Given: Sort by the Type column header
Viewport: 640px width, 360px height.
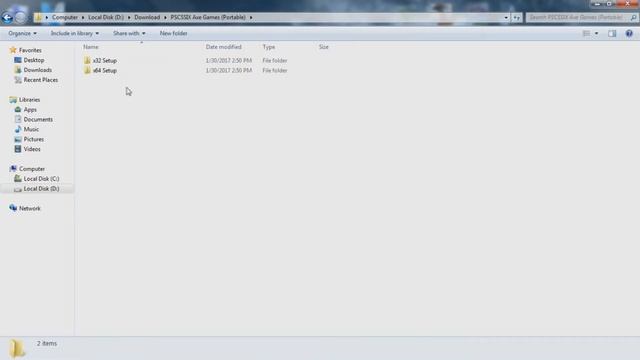Looking at the screenshot, I should point(269,47).
